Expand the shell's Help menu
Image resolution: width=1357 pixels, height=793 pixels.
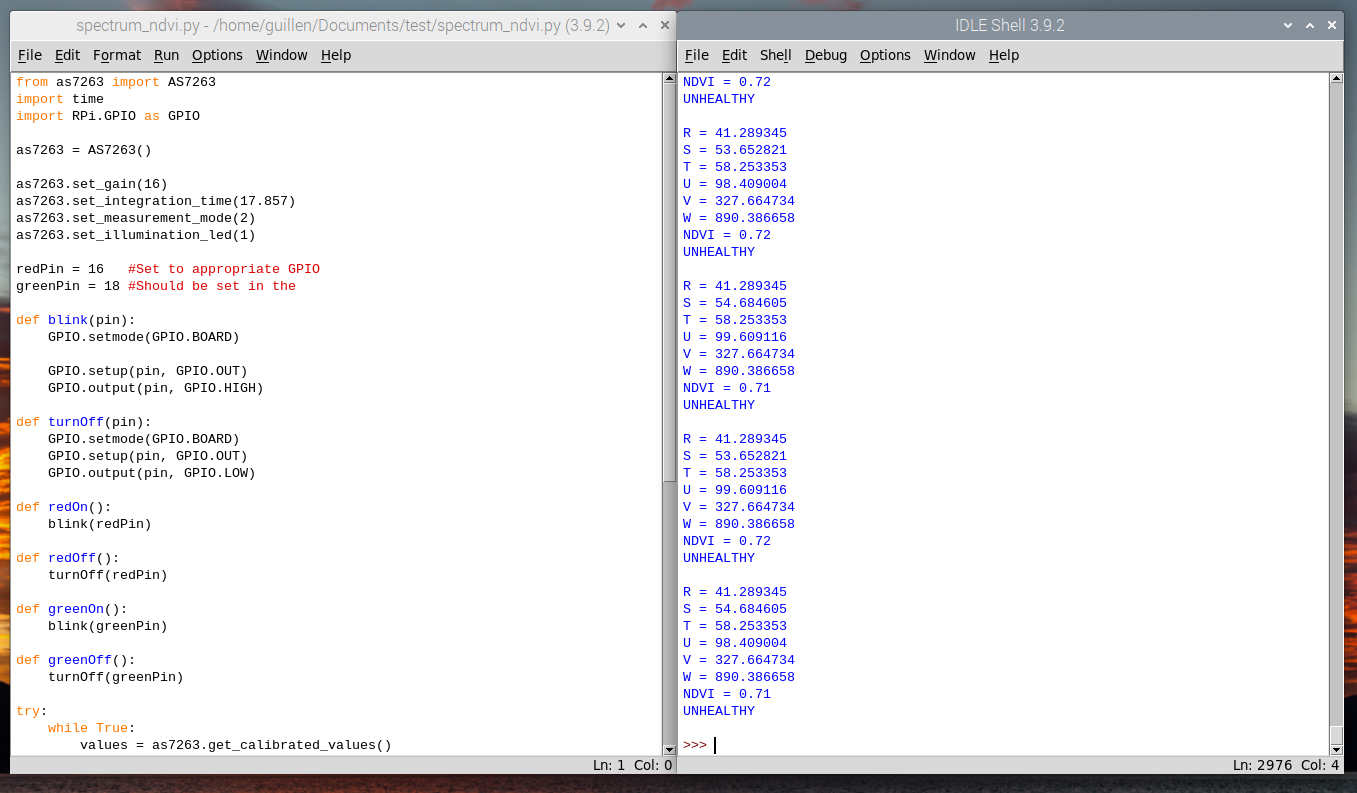pos(1003,55)
